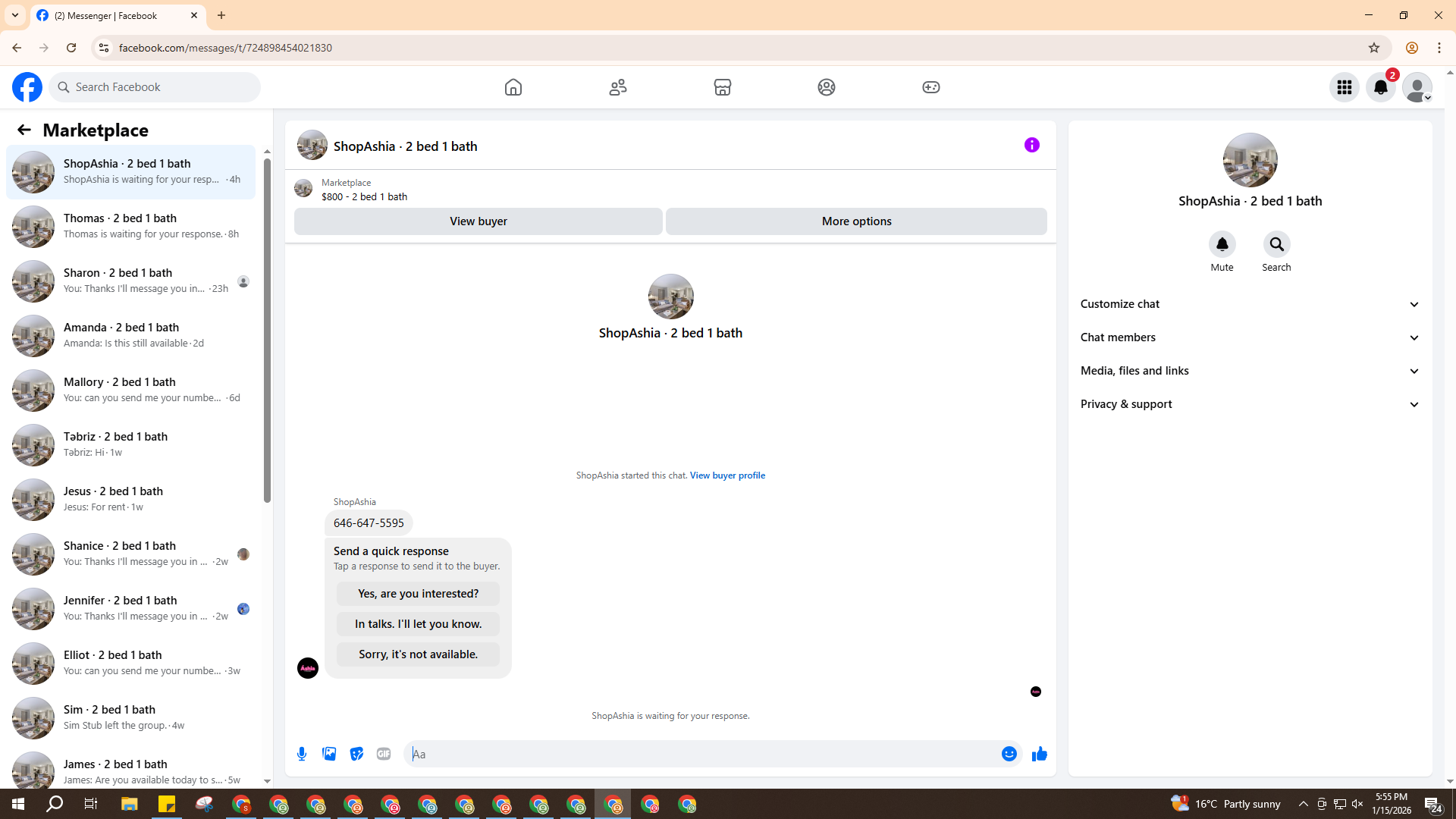Mute this ShopAshia conversation
Image resolution: width=1456 pixels, height=819 pixels.
(x=1222, y=245)
